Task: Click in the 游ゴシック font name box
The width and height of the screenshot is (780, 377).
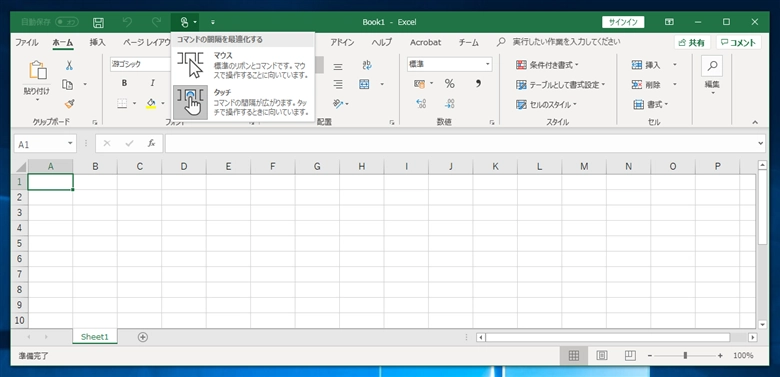Action: coord(140,64)
